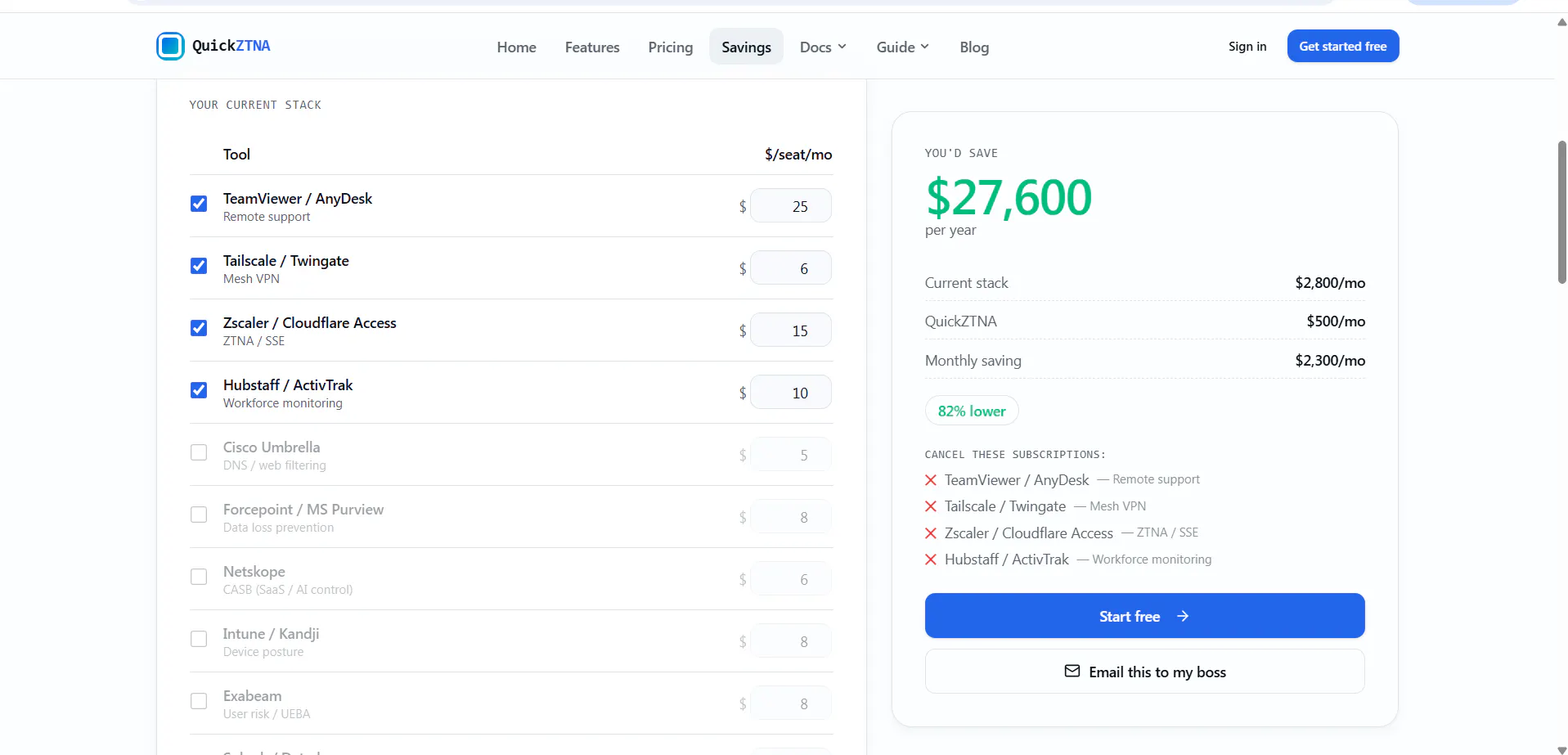The height and width of the screenshot is (755, 1568).
Task: Click the Get started free button
Action: (x=1343, y=46)
